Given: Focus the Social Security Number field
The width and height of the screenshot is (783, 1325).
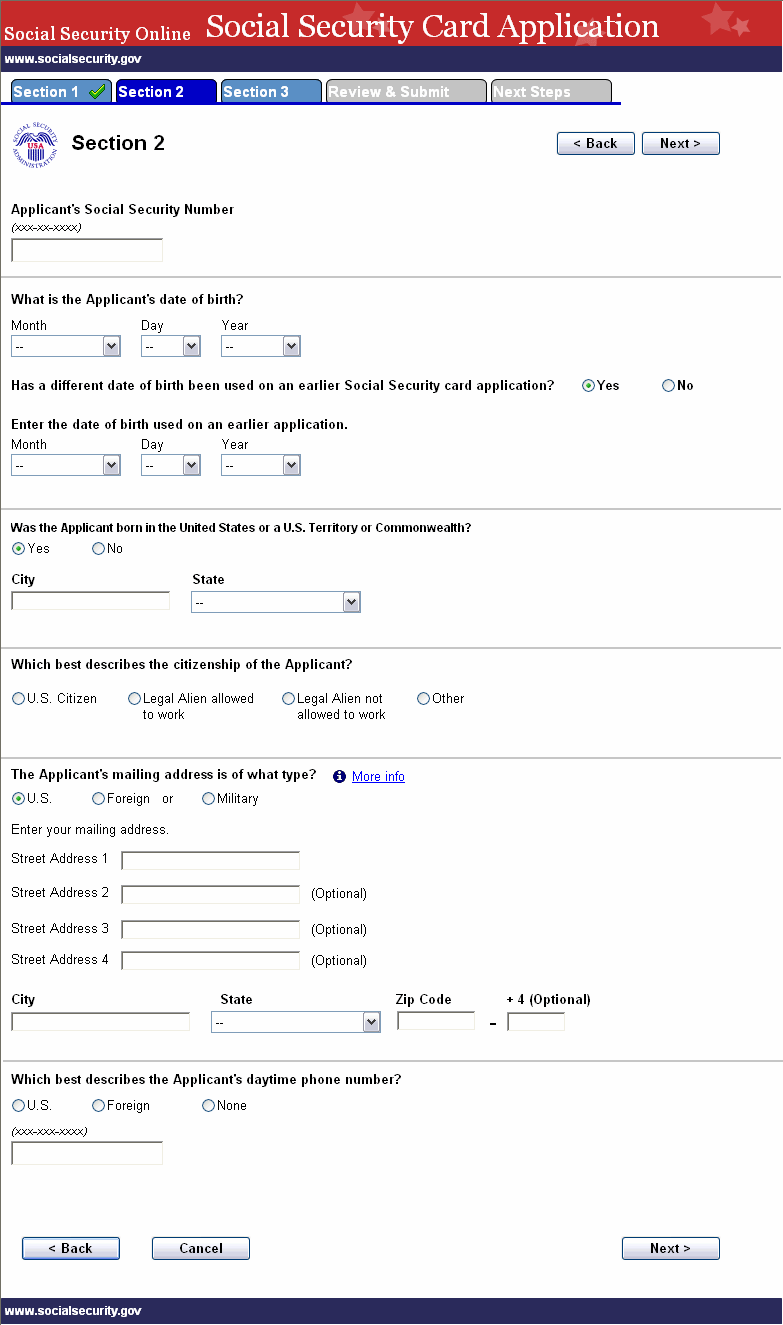Looking at the screenshot, I should [x=87, y=250].
